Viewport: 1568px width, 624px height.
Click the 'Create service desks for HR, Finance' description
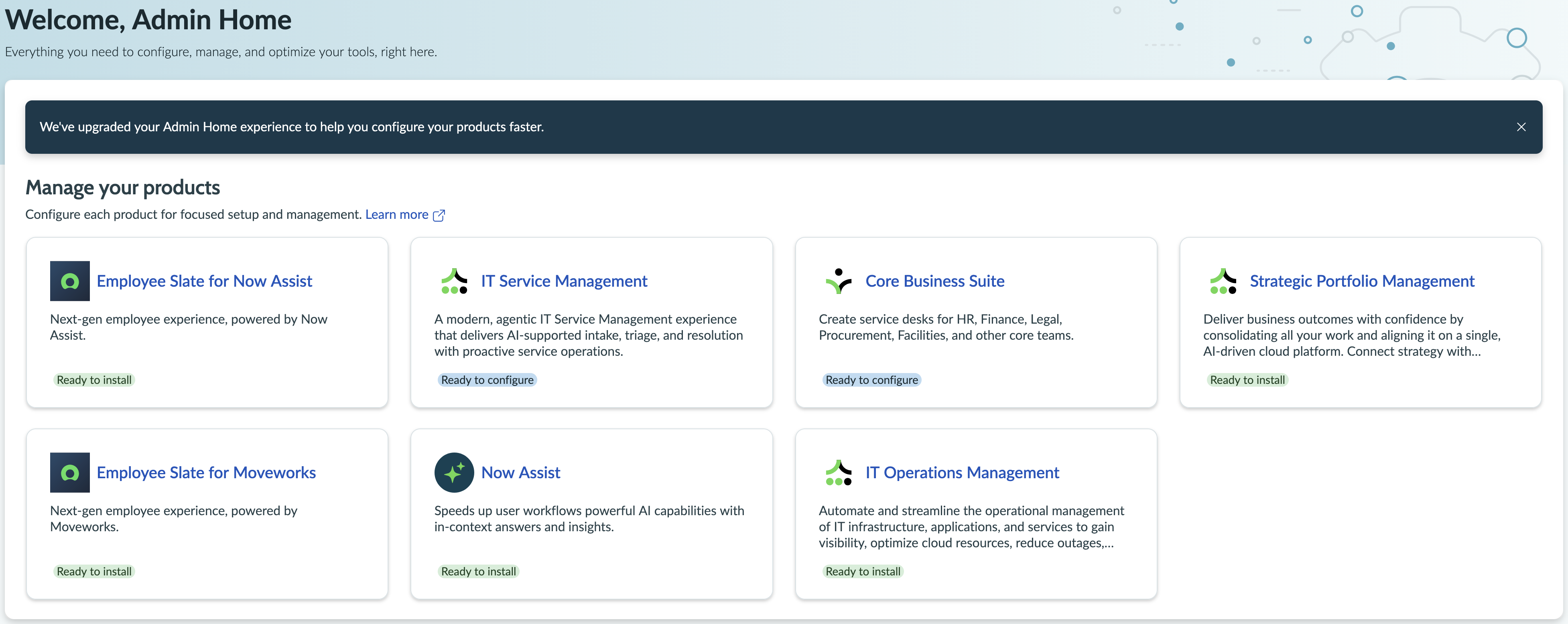point(946,326)
